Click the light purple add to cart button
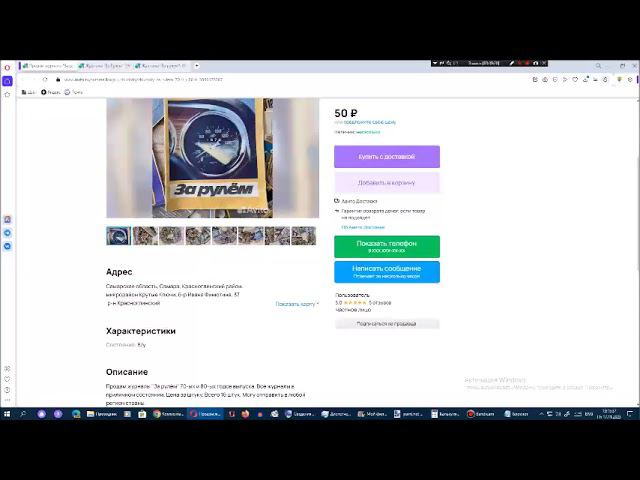640x480 pixels. tap(387, 182)
